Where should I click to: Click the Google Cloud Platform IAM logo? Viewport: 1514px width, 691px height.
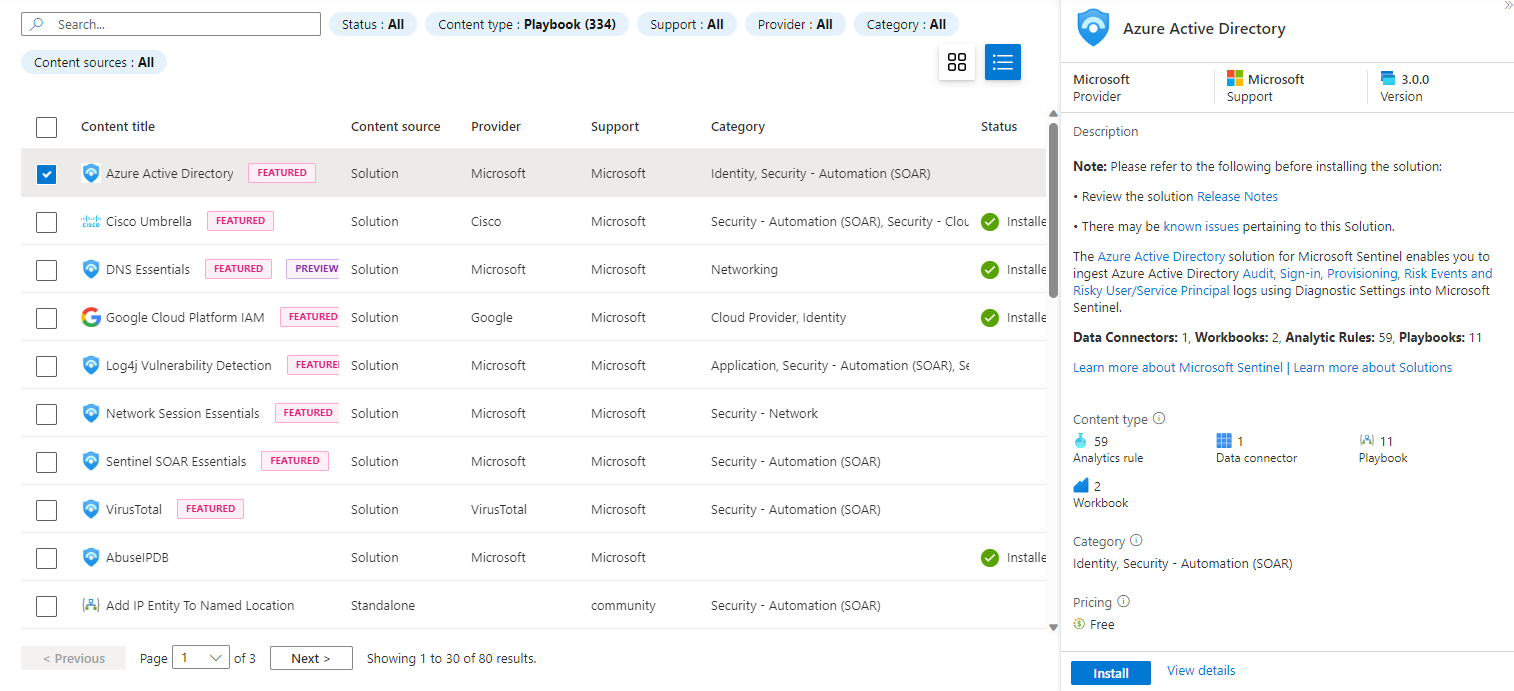click(91, 317)
